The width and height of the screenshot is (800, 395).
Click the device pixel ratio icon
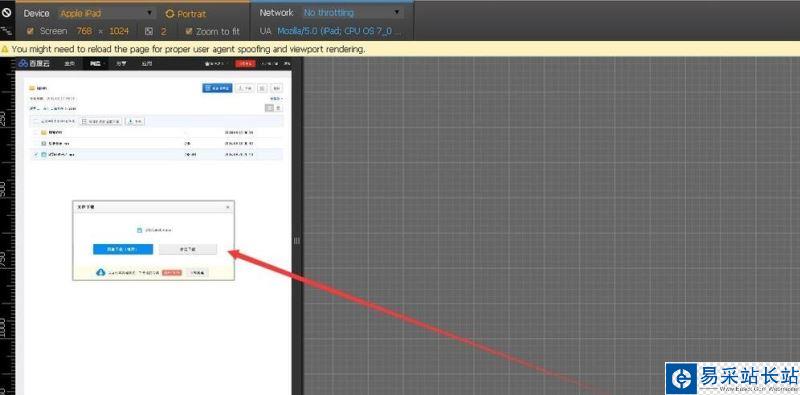coord(149,31)
